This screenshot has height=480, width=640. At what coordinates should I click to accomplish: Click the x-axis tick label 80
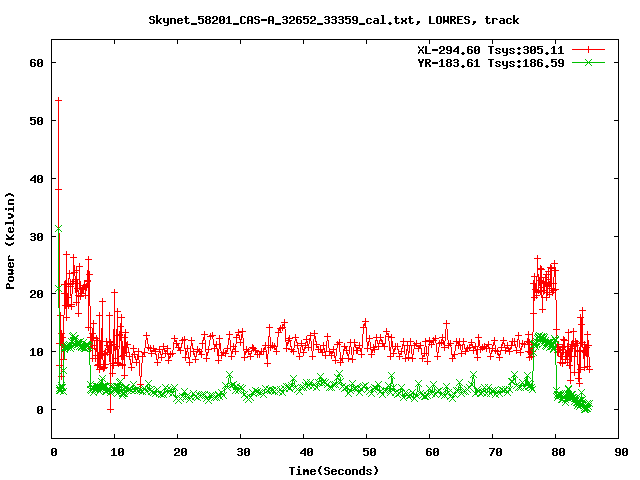click(x=558, y=452)
